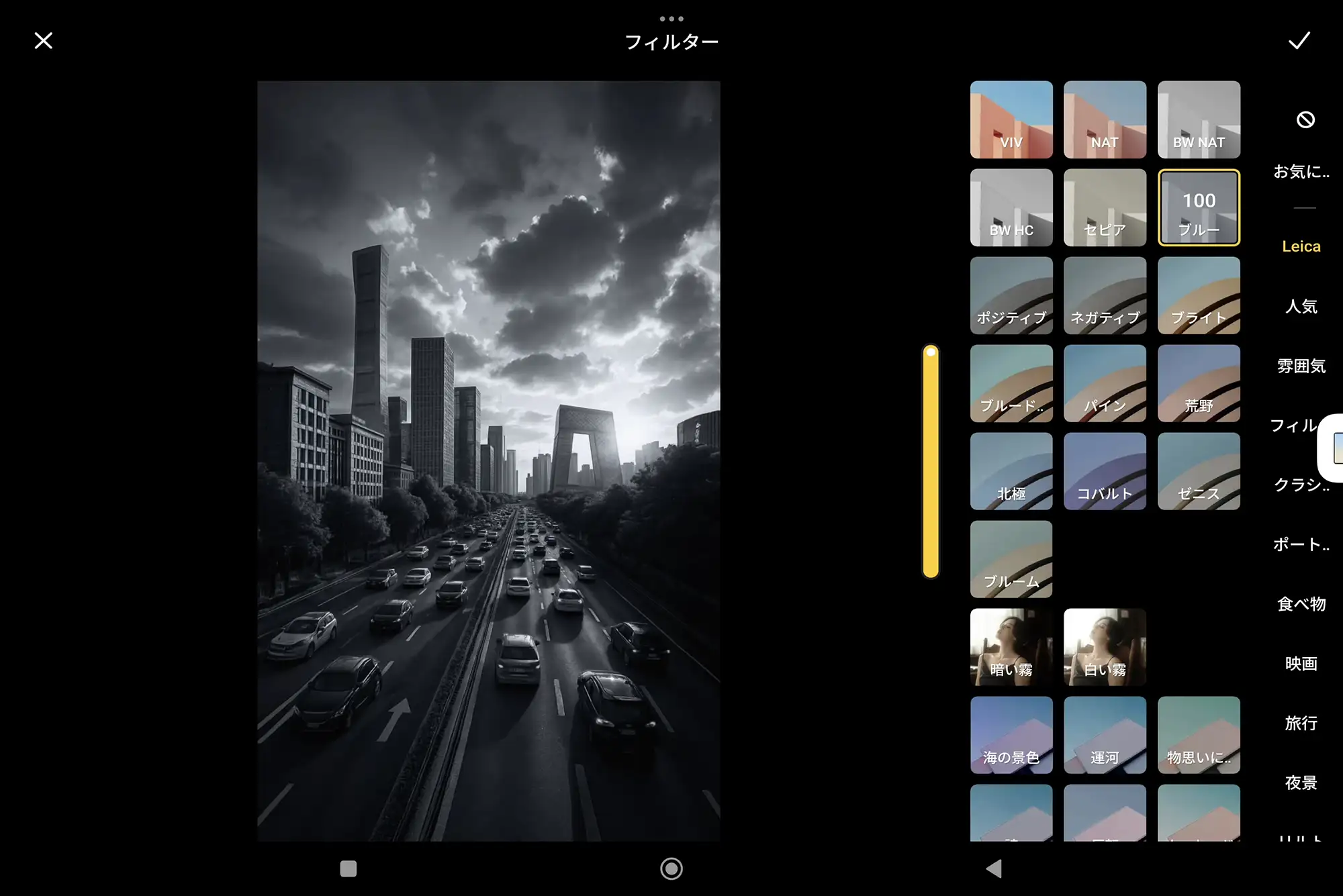1343x896 pixels.
Task: Tap the recent apps square button
Action: 348,868
